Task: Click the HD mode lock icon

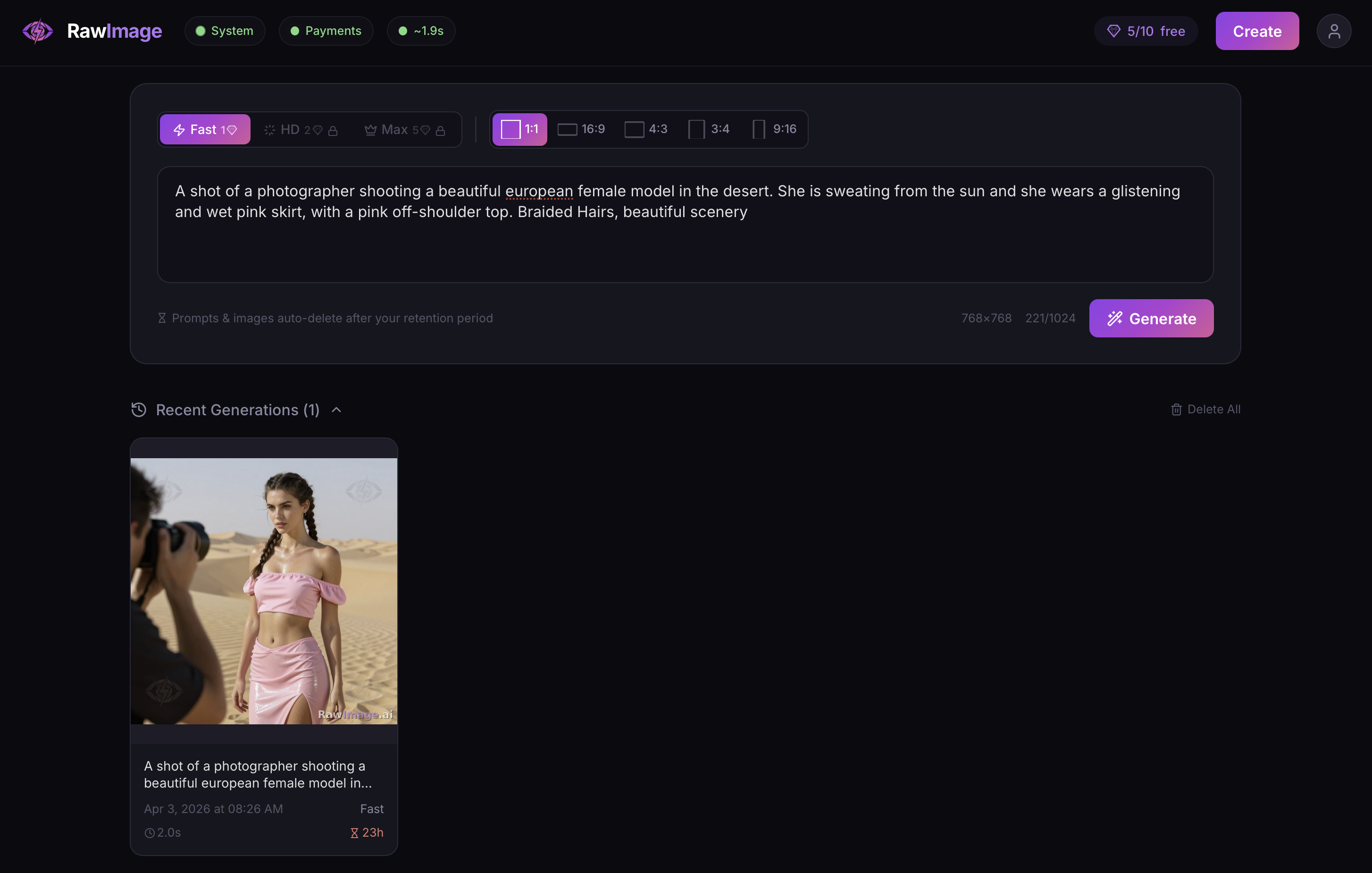Action: (333, 131)
